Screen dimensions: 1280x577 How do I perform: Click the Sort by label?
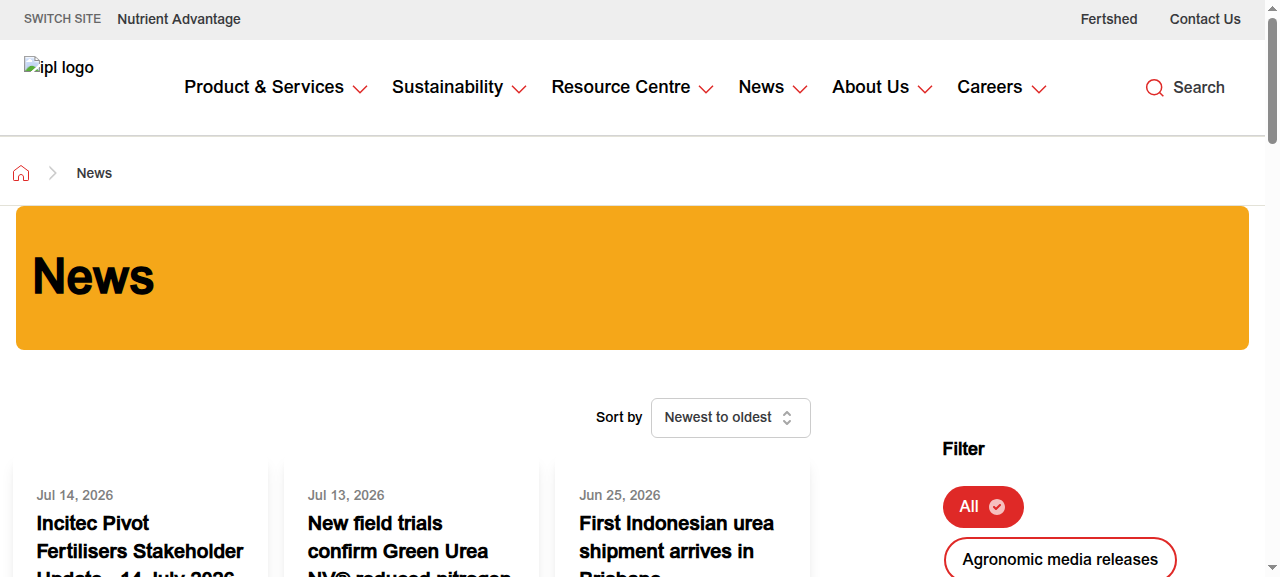point(619,417)
